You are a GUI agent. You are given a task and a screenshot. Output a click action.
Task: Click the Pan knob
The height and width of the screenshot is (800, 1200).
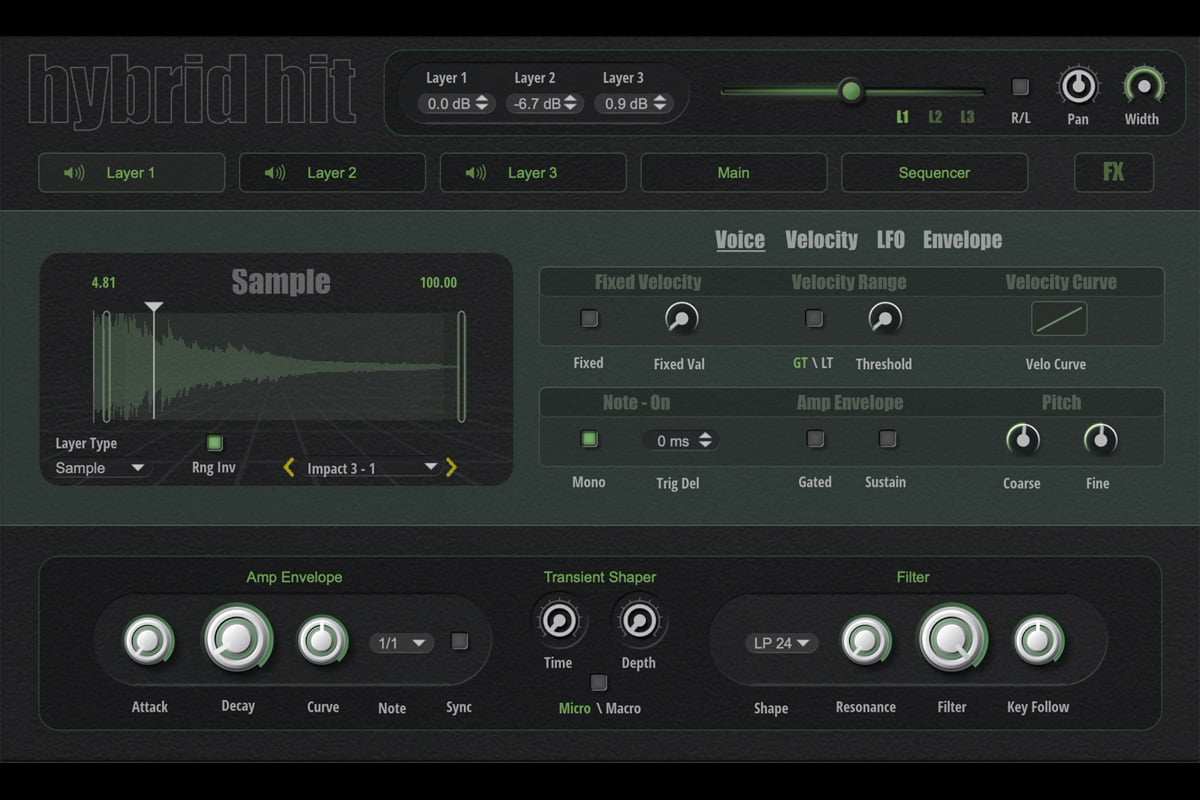pyautogui.click(x=1078, y=87)
